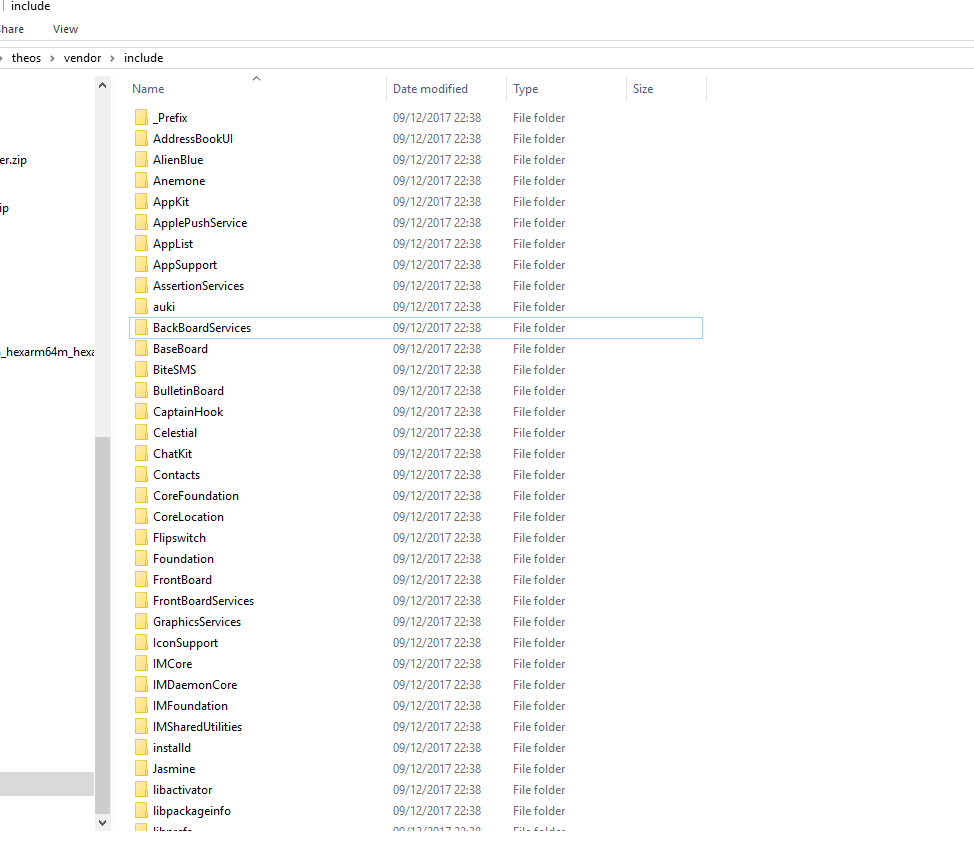Click the FrontBoardServices folder icon
Image resolution: width=974 pixels, height=853 pixels.
pos(142,601)
